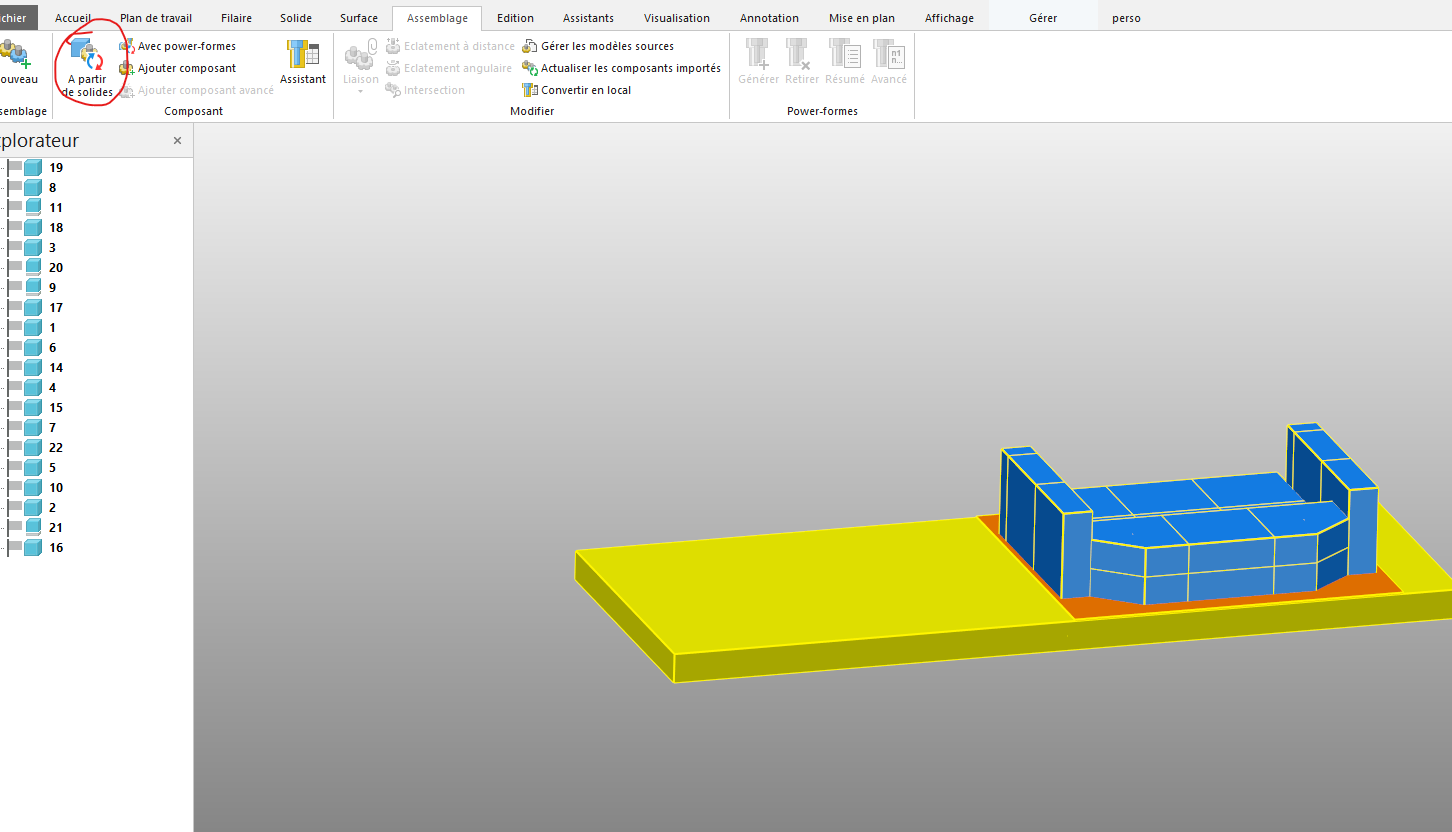Open the Assistant component wizard
1452x832 pixels.
(302, 62)
